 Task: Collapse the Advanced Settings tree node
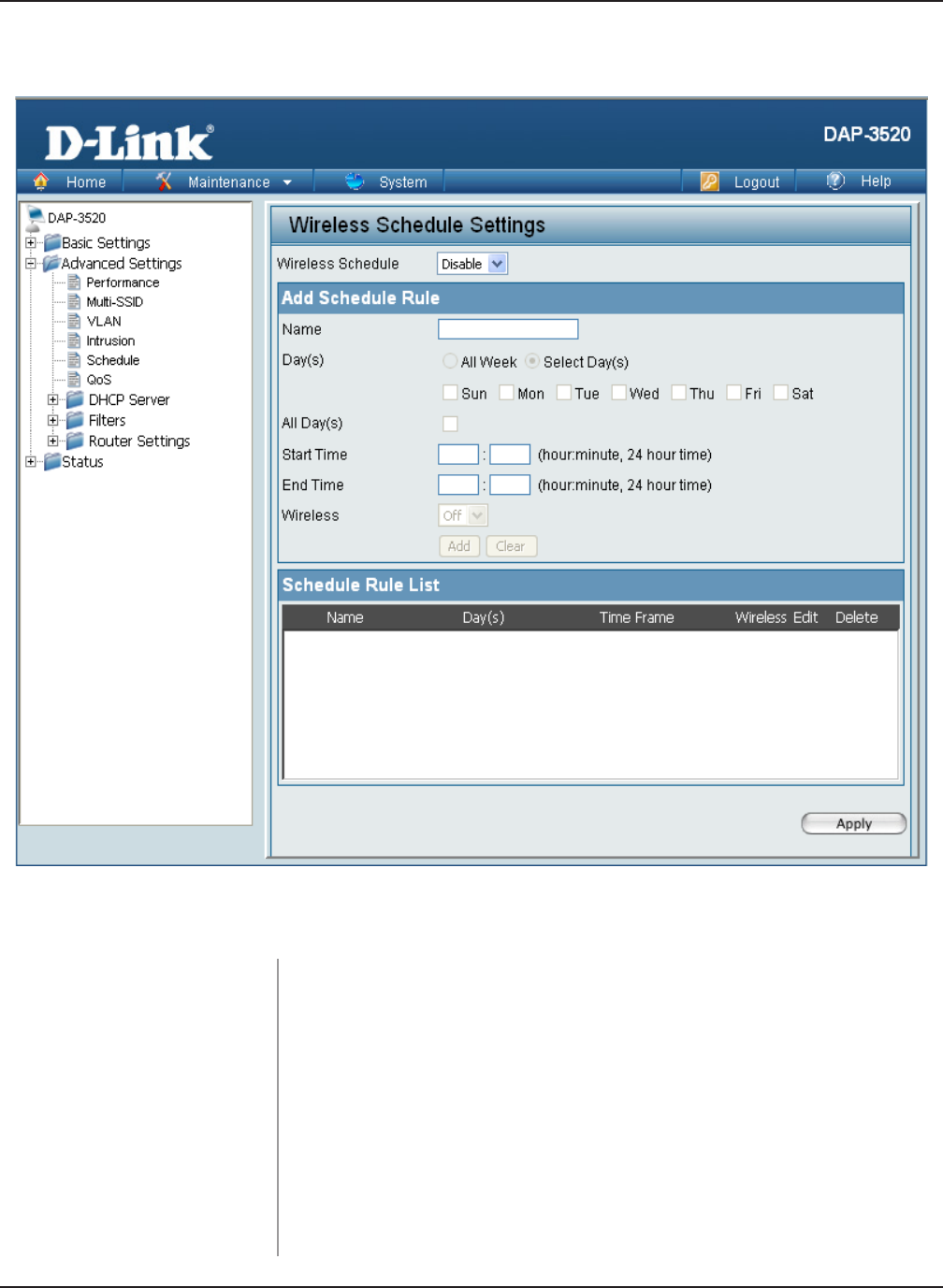click(x=31, y=264)
